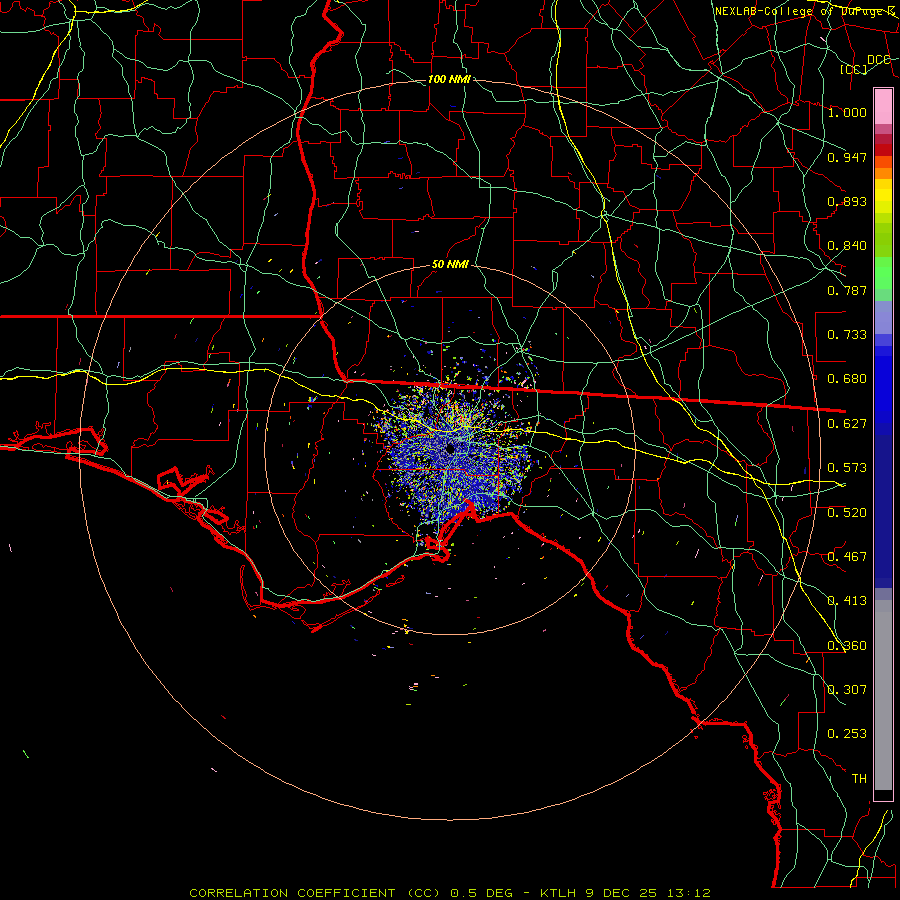The height and width of the screenshot is (900, 900).
Task: Click the 0.520 scale value
Action: coord(847,513)
